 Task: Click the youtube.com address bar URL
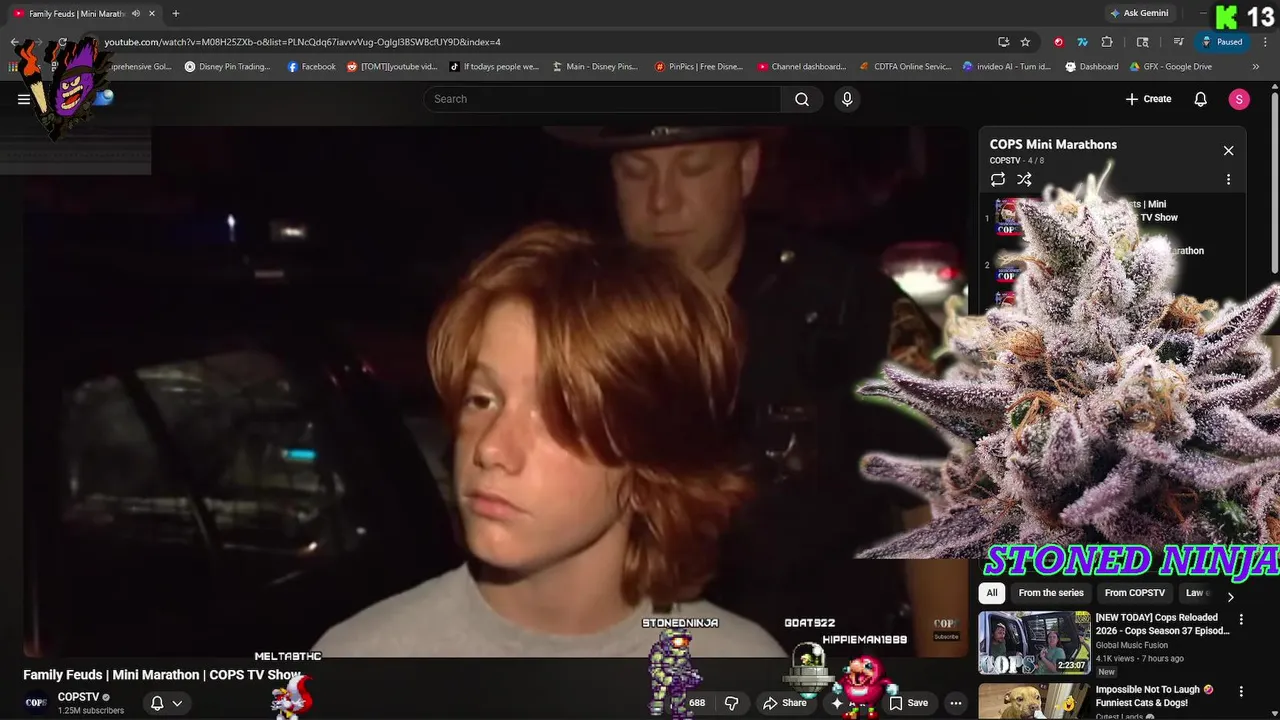tap(302, 42)
